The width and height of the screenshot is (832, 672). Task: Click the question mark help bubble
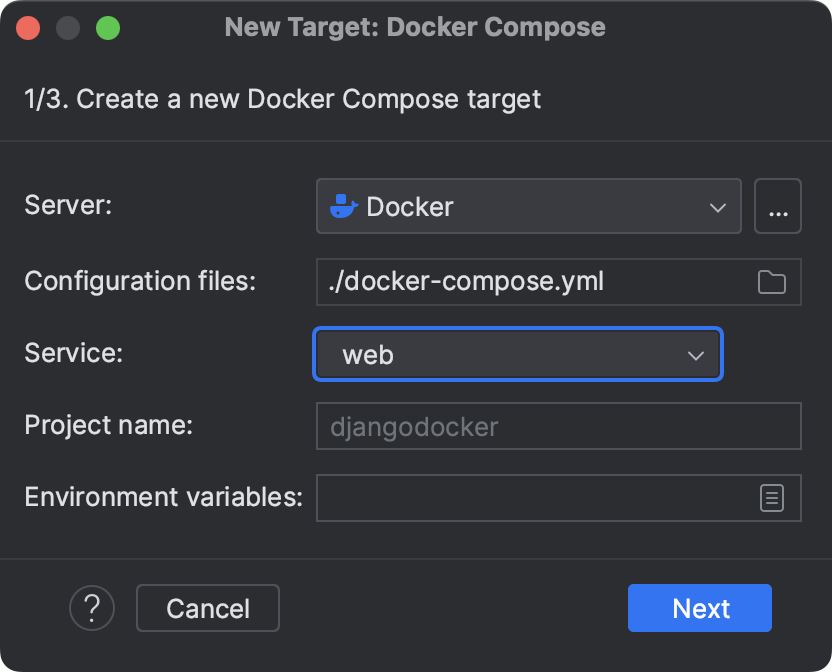coord(91,608)
